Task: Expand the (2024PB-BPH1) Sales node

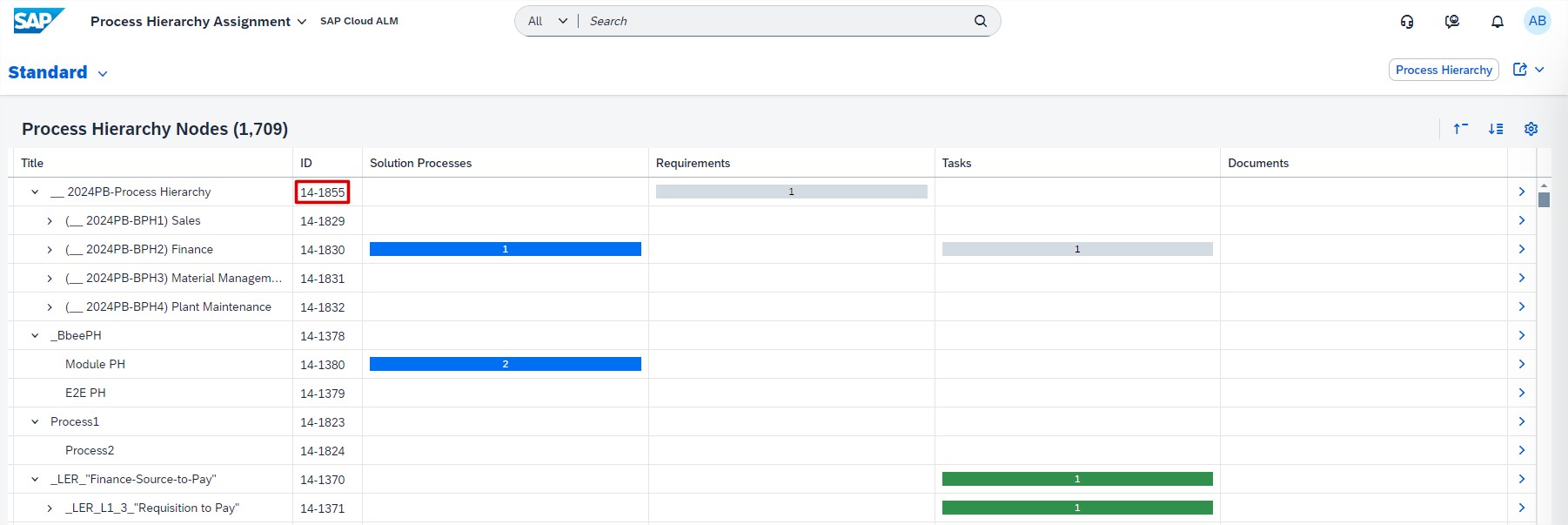Action: tap(50, 221)
